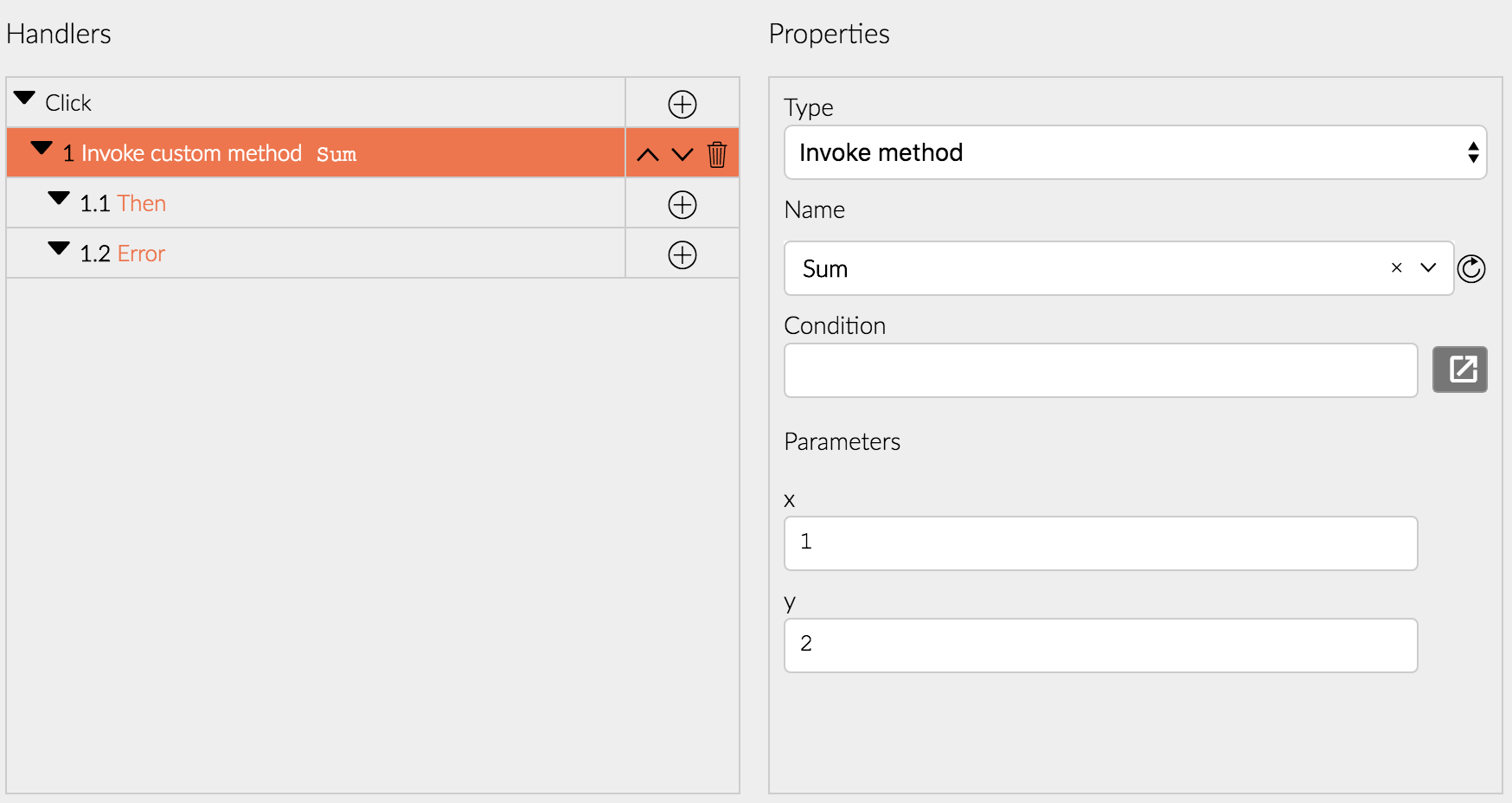Add a handler to the Click event
Screen dimensions: 1512x803
pyautogui.click(x=682, y=104)
